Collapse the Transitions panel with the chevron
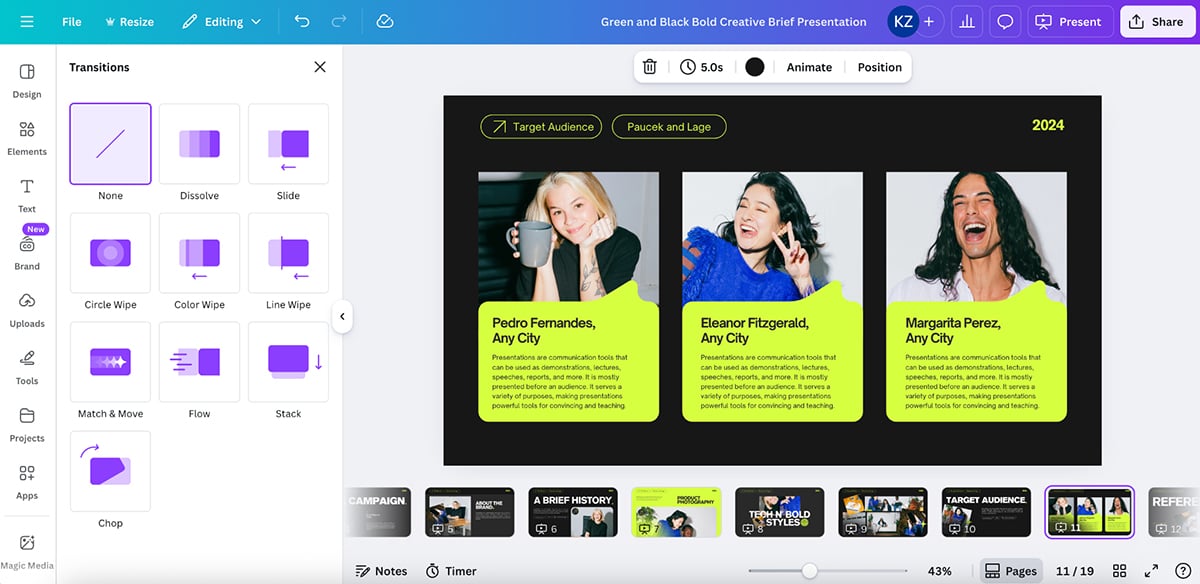1200x584 pixels. (343, 316)
